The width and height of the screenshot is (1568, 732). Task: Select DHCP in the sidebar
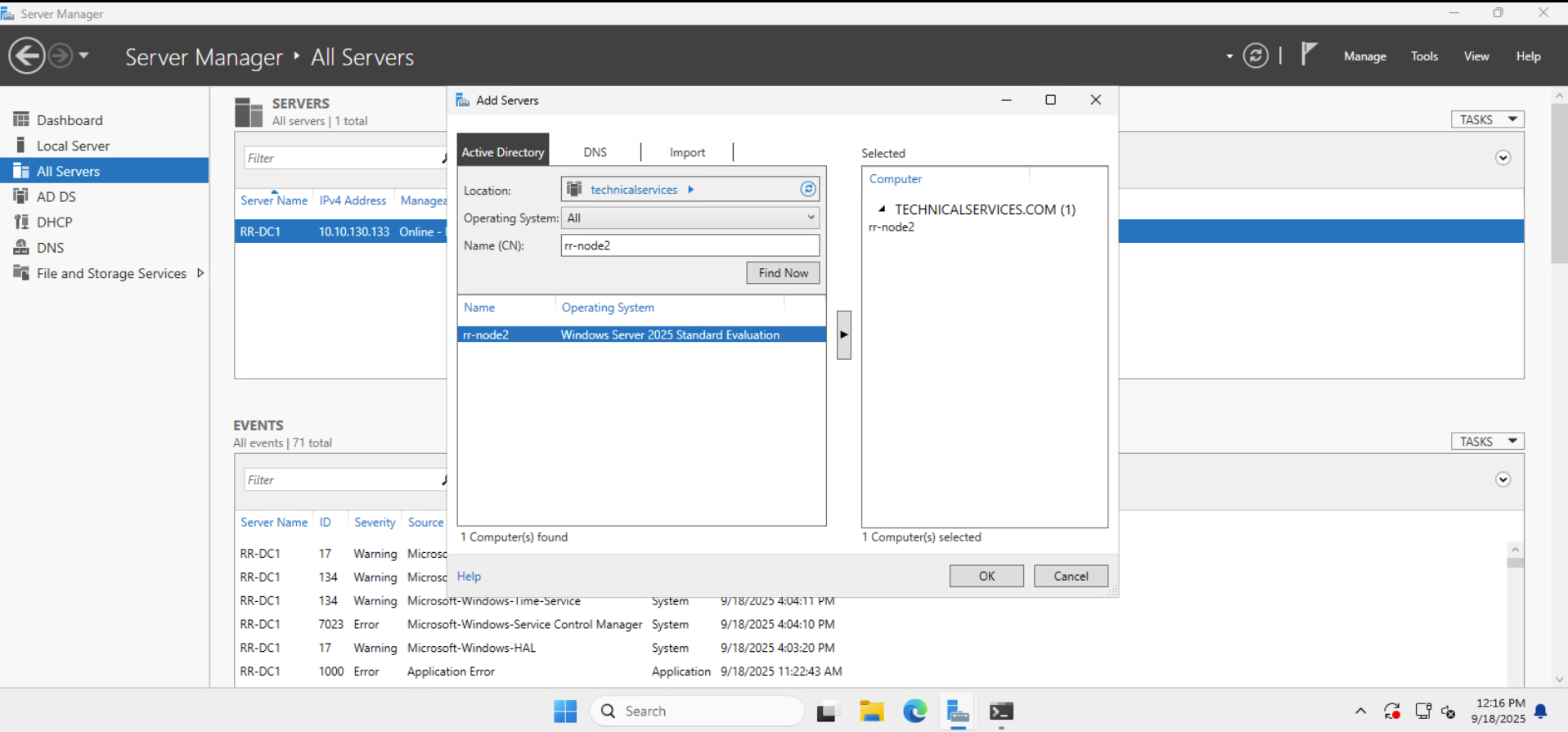click(x=54, y=222)
